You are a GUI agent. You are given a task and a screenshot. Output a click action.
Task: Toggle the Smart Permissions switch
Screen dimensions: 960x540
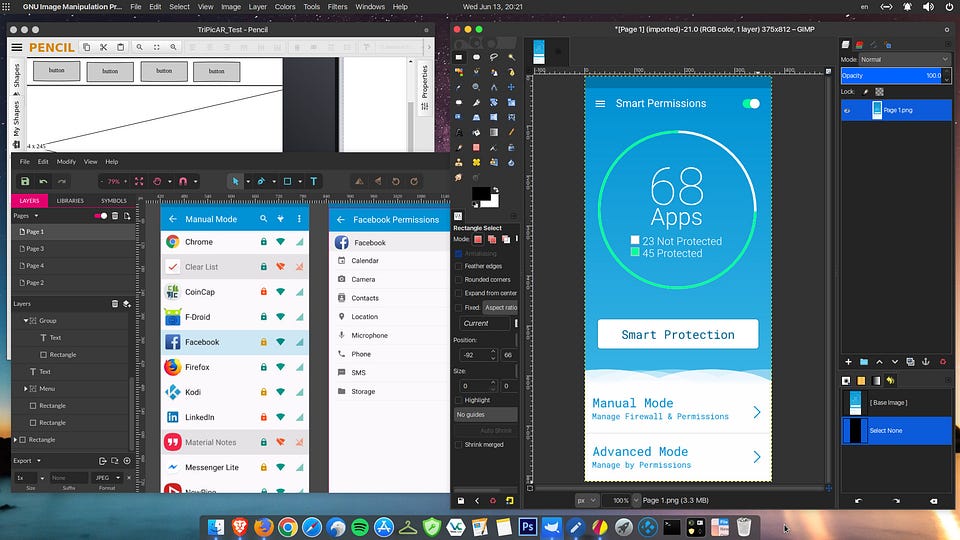(x=751, y=103)
